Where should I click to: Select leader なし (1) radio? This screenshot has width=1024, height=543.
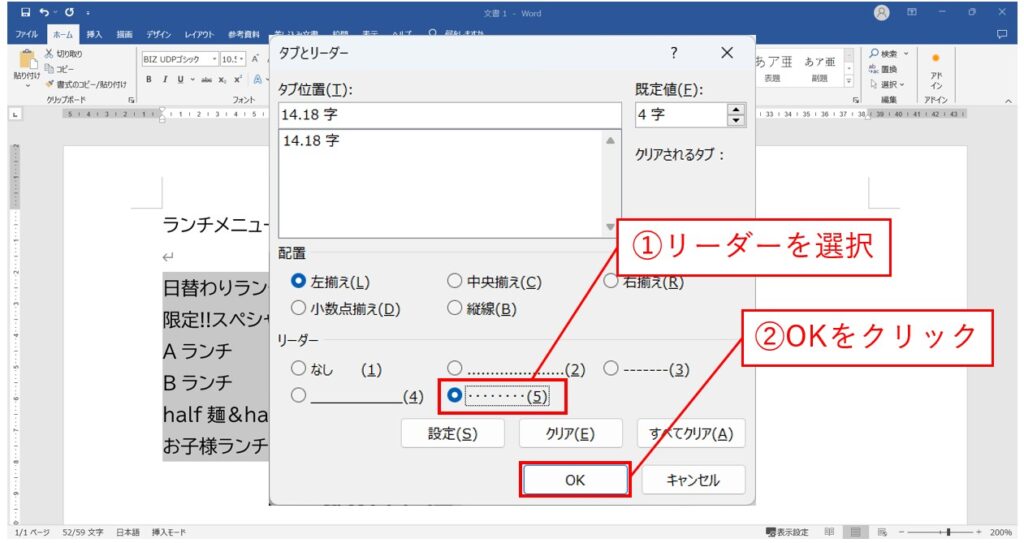(x=298, y=369)
